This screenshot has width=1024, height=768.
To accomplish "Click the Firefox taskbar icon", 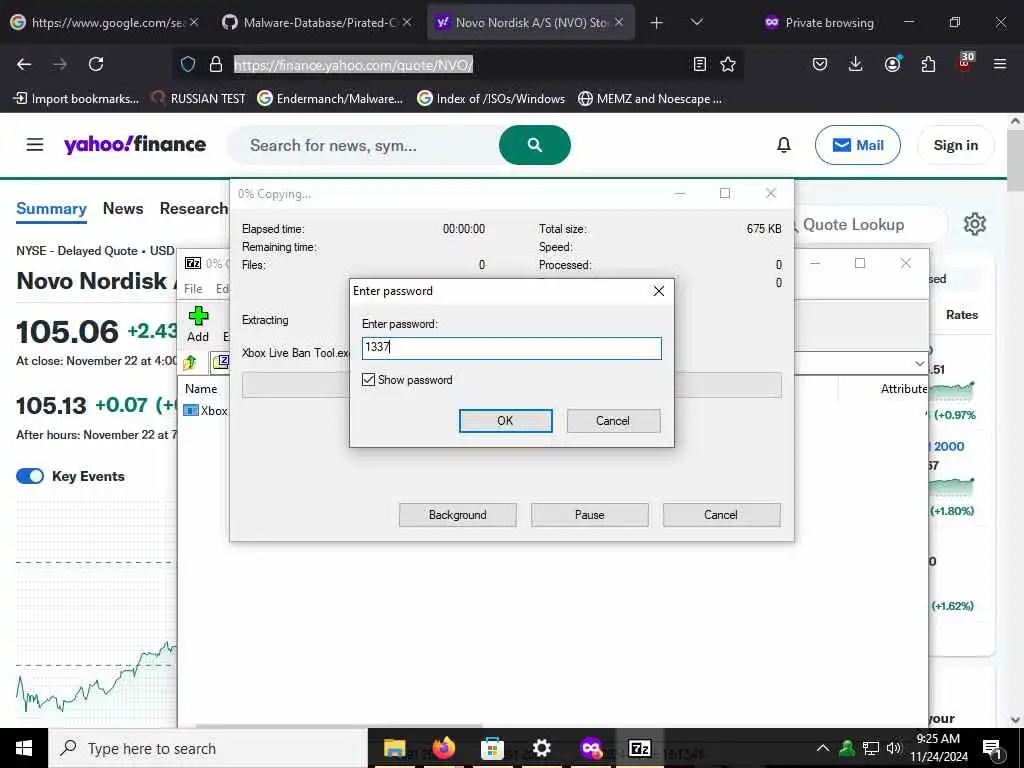I will click(x=443, y=748).
